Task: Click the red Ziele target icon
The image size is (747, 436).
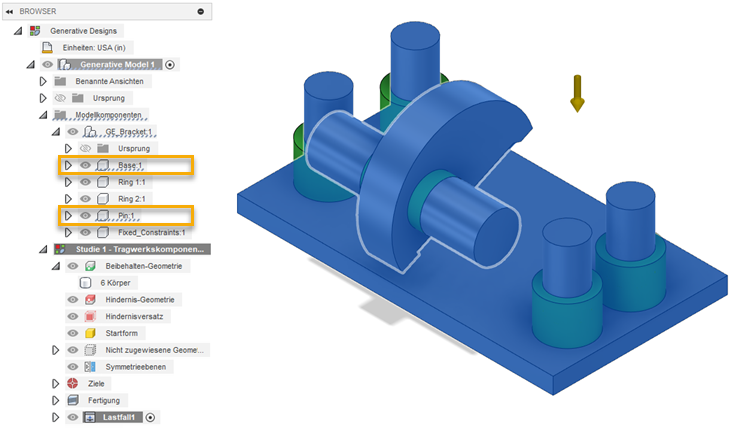Action: point(72,384)
